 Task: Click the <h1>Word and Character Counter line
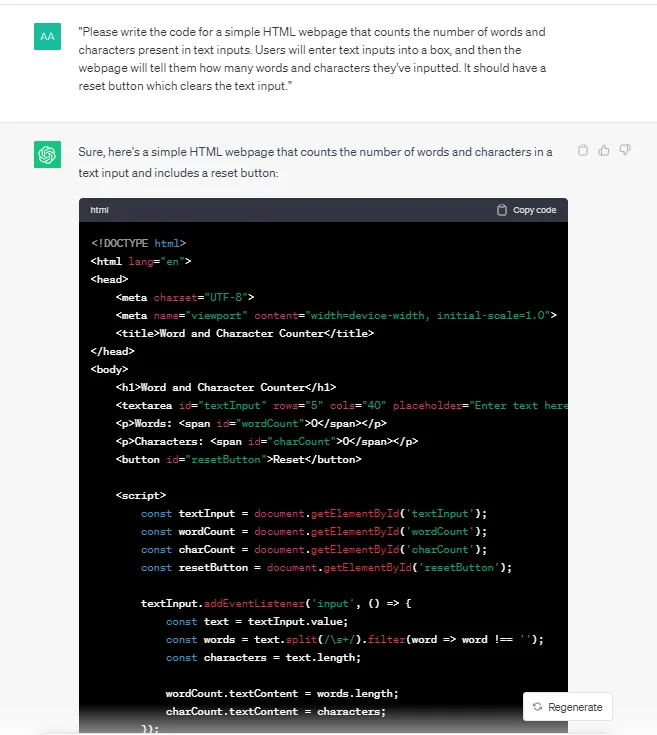(226, 387)
